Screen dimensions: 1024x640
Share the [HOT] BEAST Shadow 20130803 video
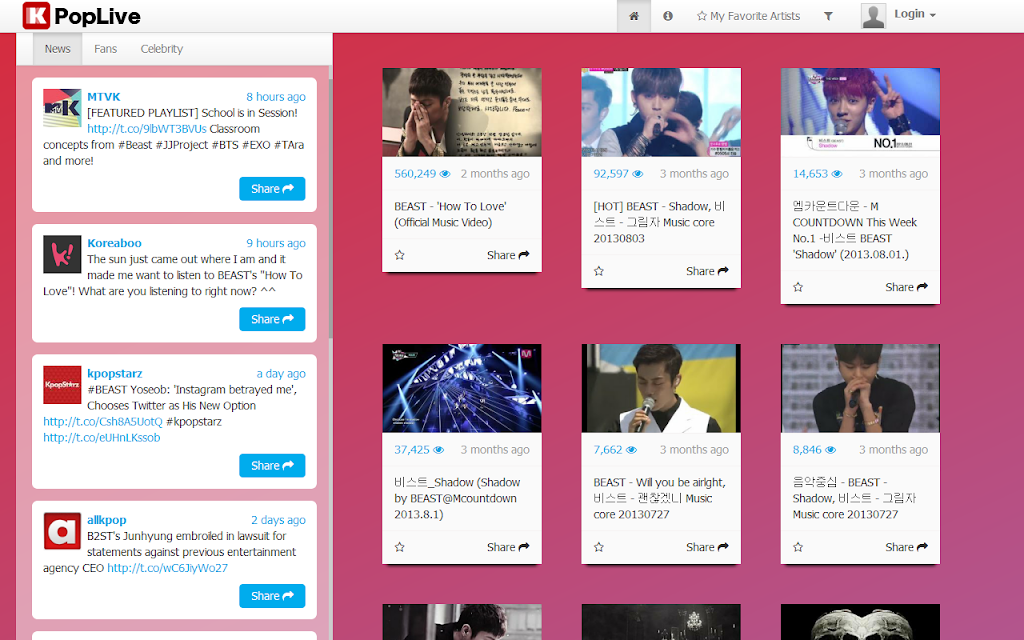(707, 271)
